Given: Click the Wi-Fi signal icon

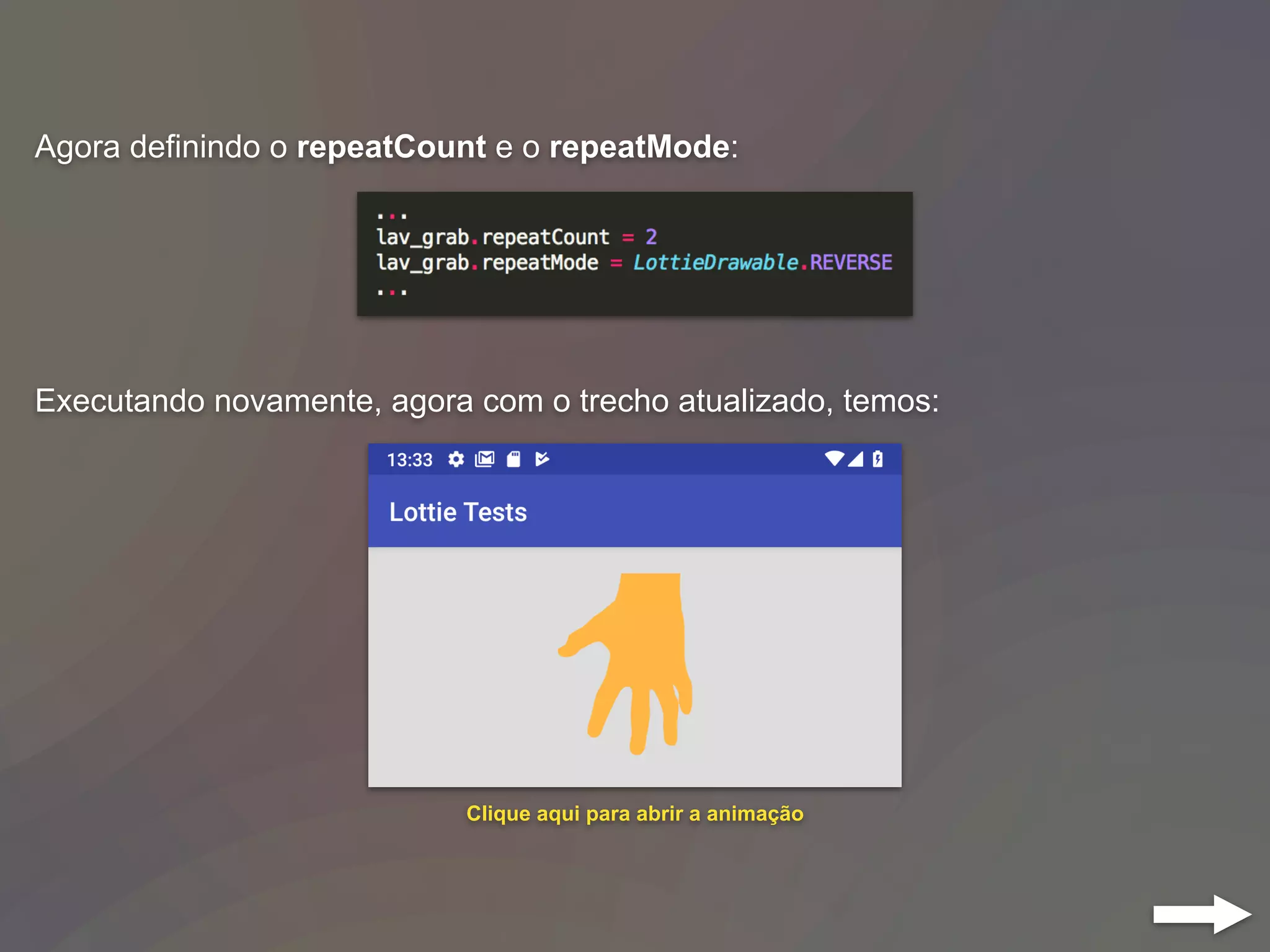Looking at the screenshot, I should tap(835, 459).
